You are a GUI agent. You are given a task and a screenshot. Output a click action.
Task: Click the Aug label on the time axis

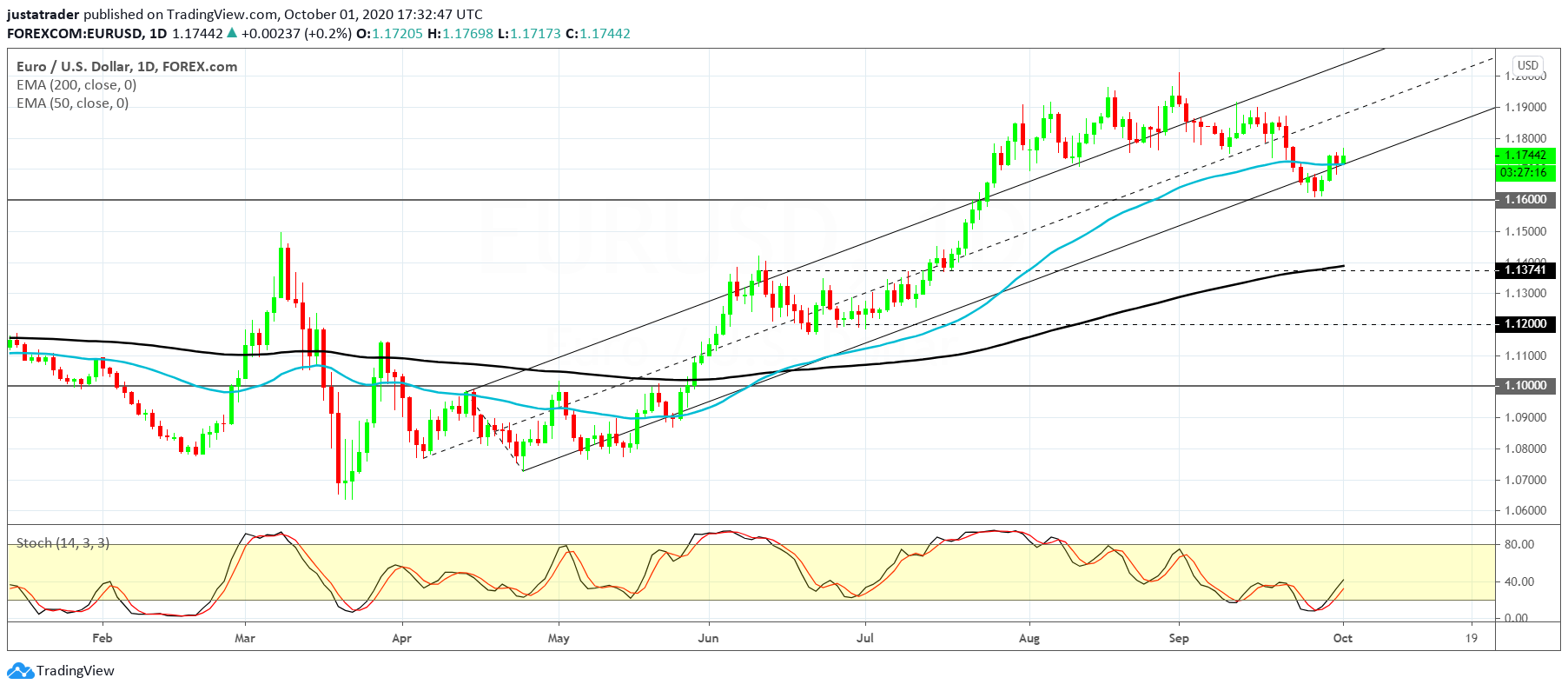tap(1029, 638)
